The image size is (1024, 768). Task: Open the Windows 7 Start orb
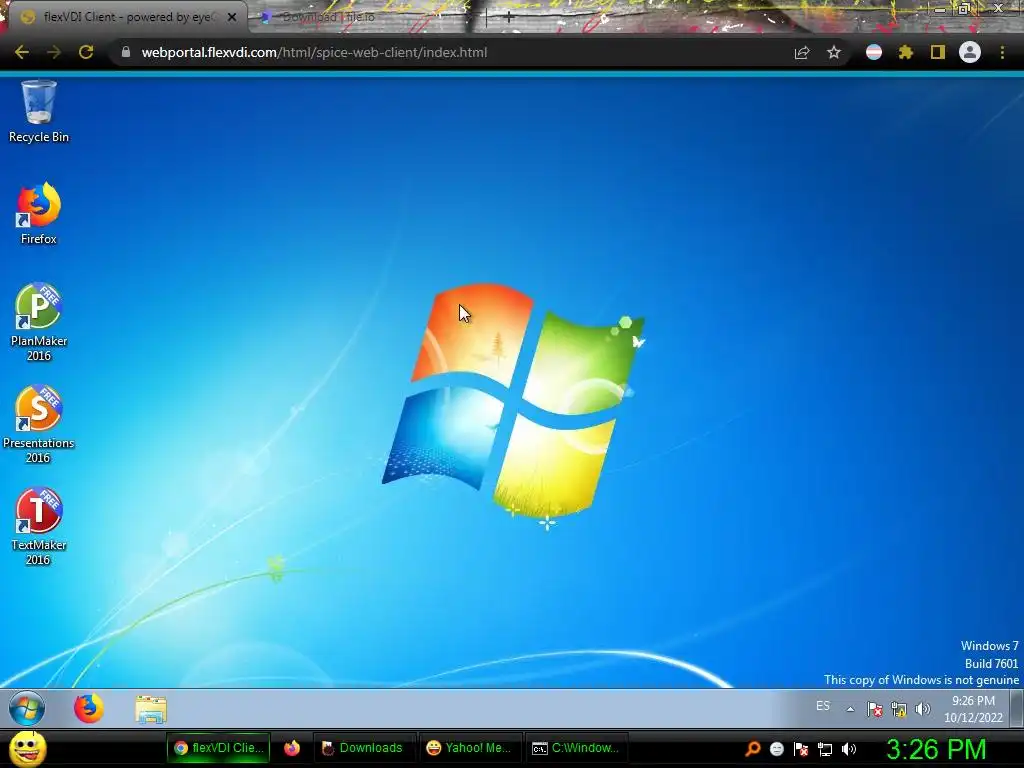coord(27,709)
